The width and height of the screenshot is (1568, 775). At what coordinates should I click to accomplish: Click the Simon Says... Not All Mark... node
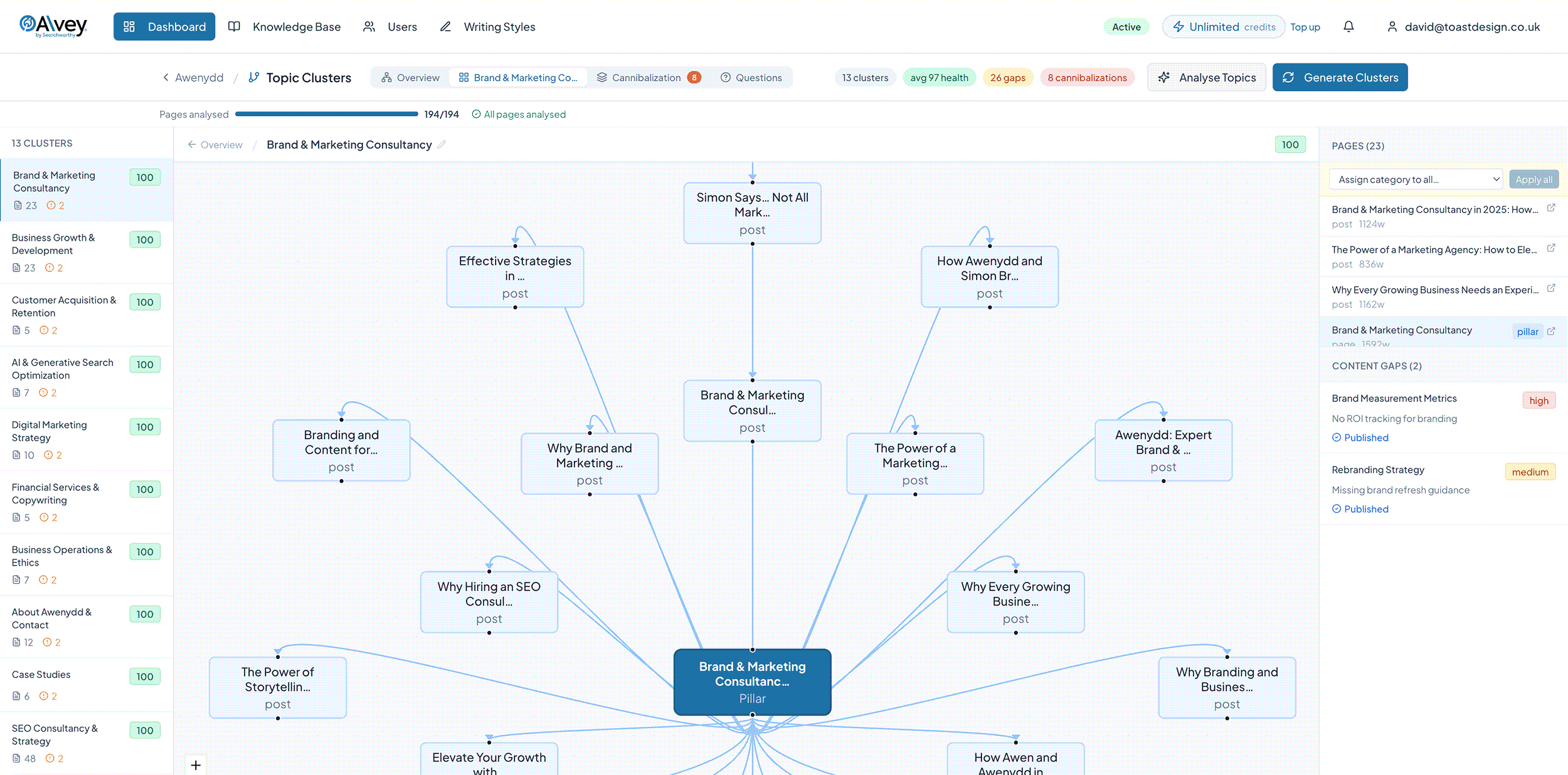[752, 213]
